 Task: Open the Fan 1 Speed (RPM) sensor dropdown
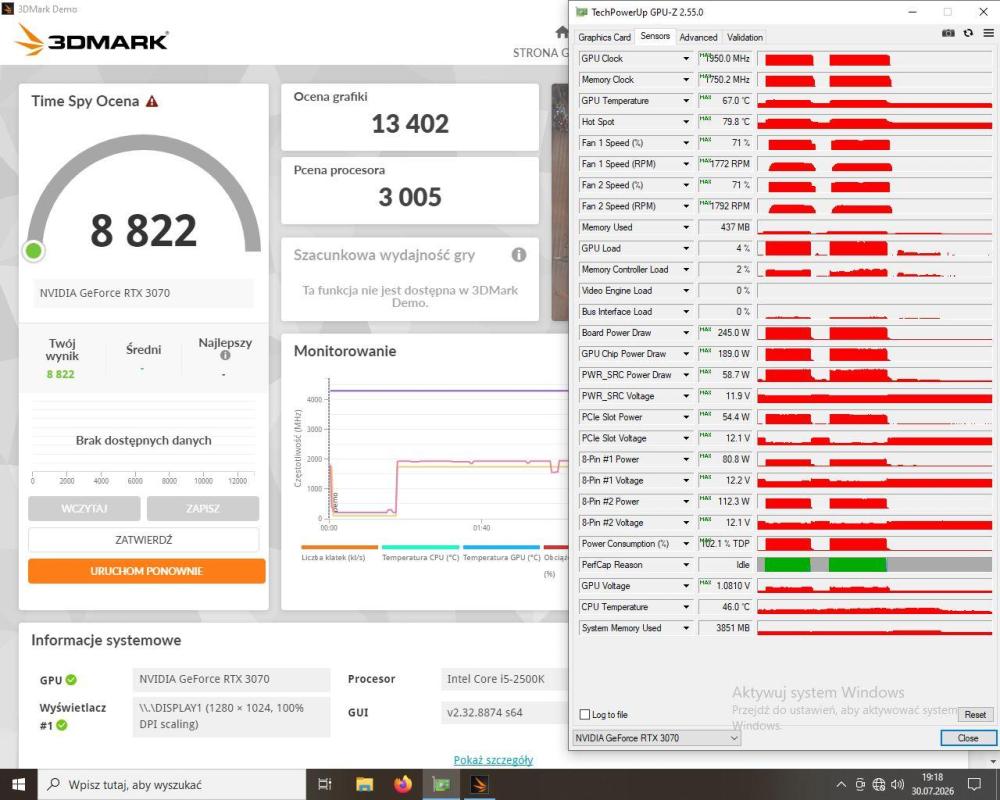(x=686, y=164)
